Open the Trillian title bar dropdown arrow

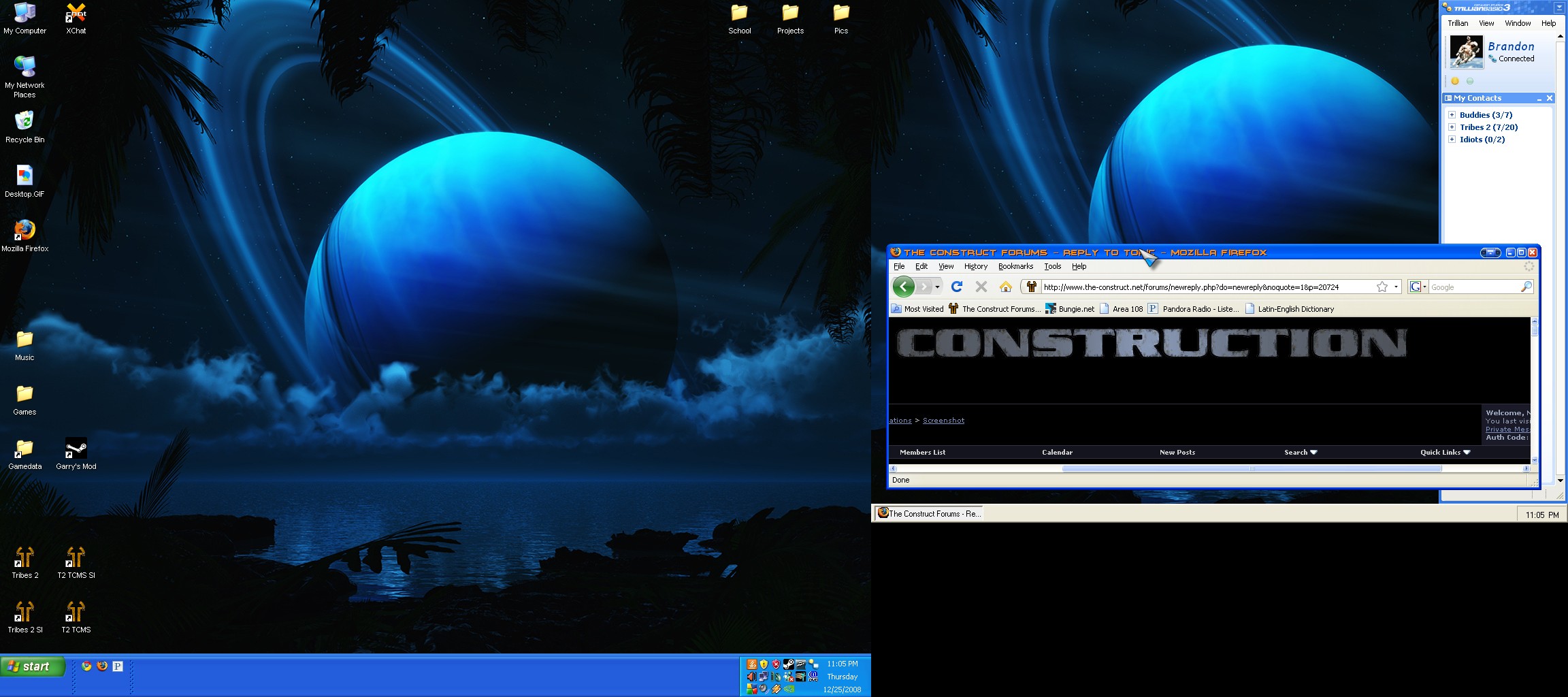[1559, 7]
